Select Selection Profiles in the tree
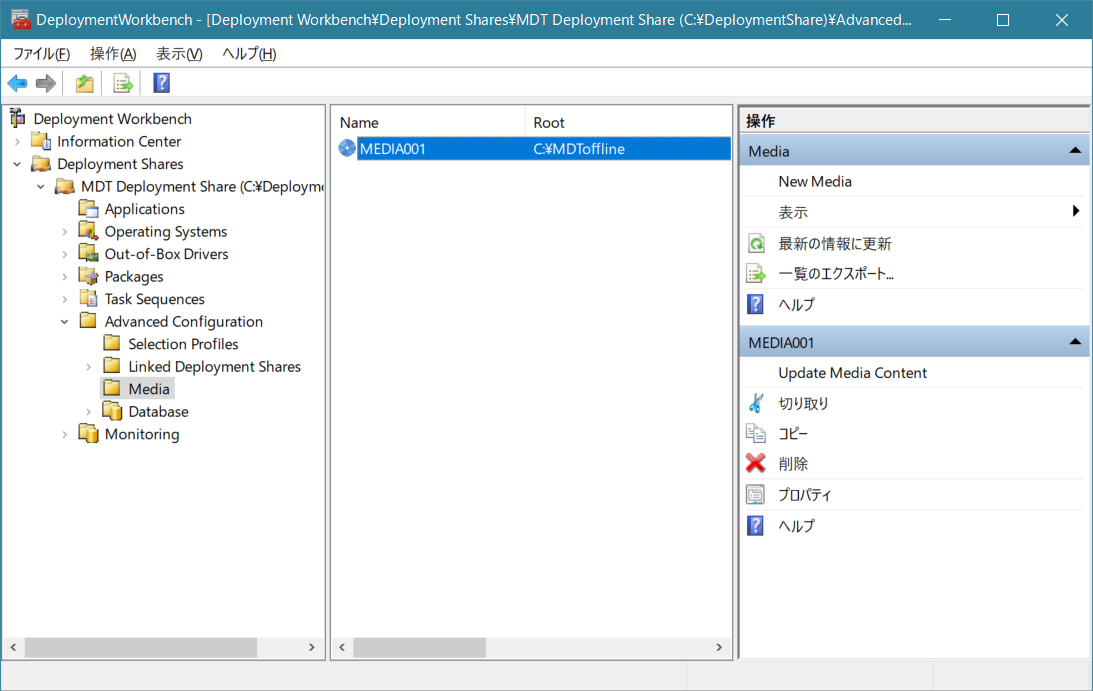 183,344
